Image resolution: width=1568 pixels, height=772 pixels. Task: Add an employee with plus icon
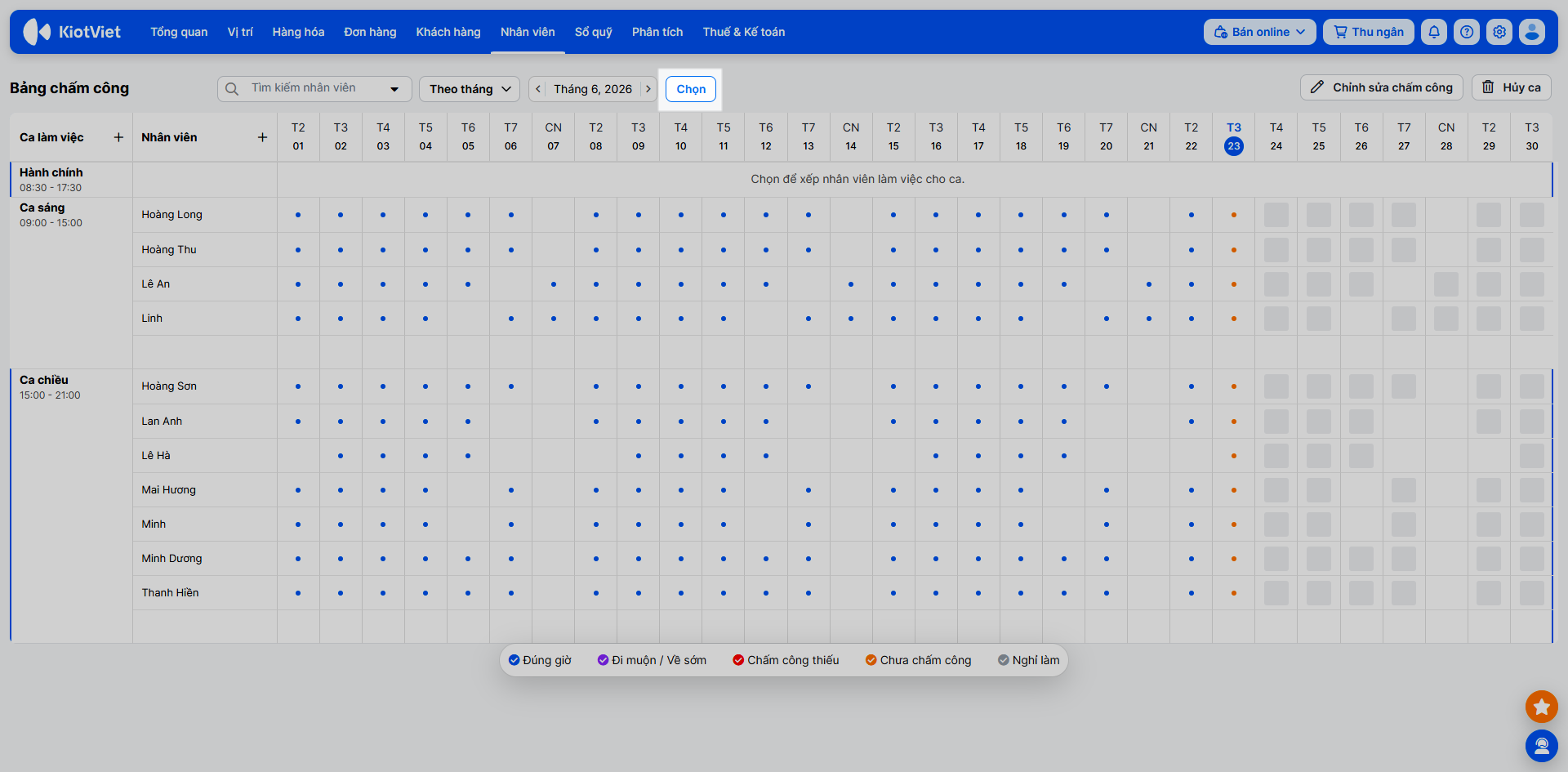[262, 137]
